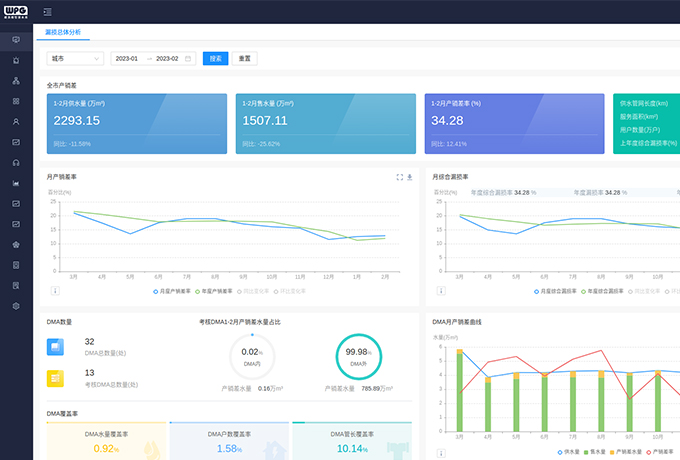Click the monitor dashboard icon in sidebar
Screen dimensions: 680x460
(x=16, y=39)
